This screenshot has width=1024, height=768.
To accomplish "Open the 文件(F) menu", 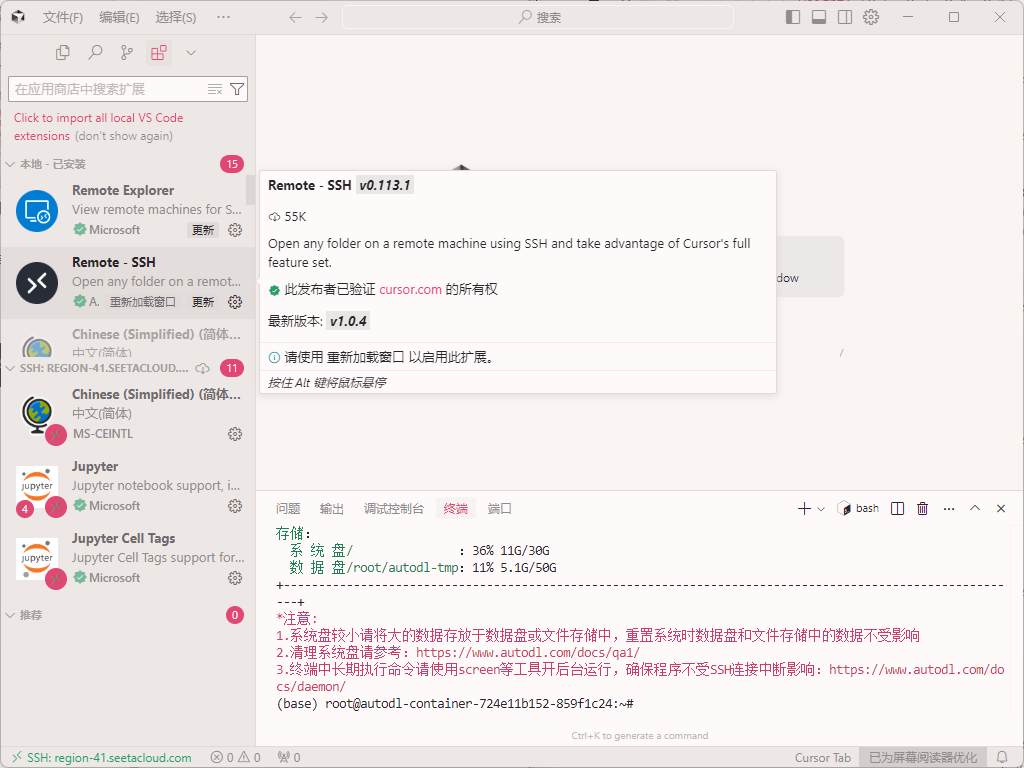I will click(63, 18).
